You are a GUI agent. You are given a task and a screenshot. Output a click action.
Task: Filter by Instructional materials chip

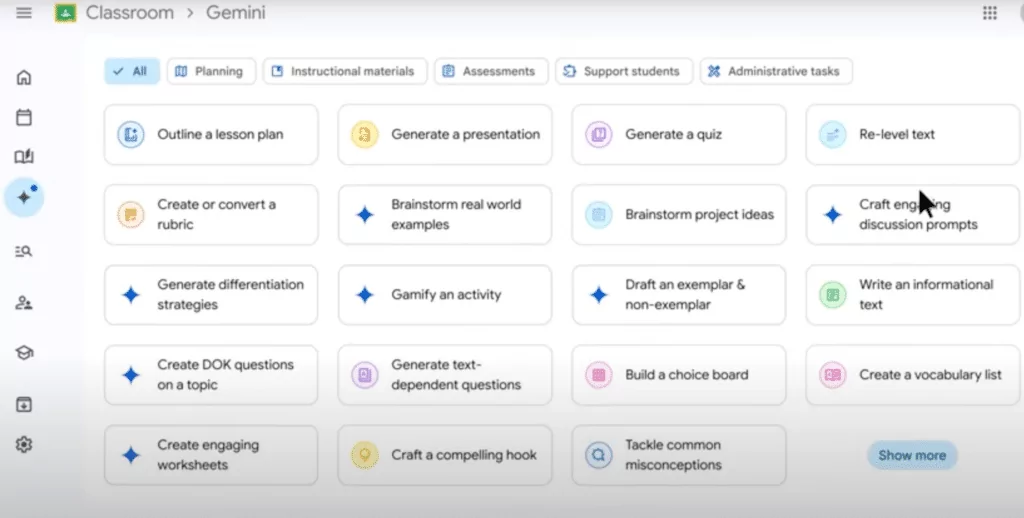coord(345,71)
